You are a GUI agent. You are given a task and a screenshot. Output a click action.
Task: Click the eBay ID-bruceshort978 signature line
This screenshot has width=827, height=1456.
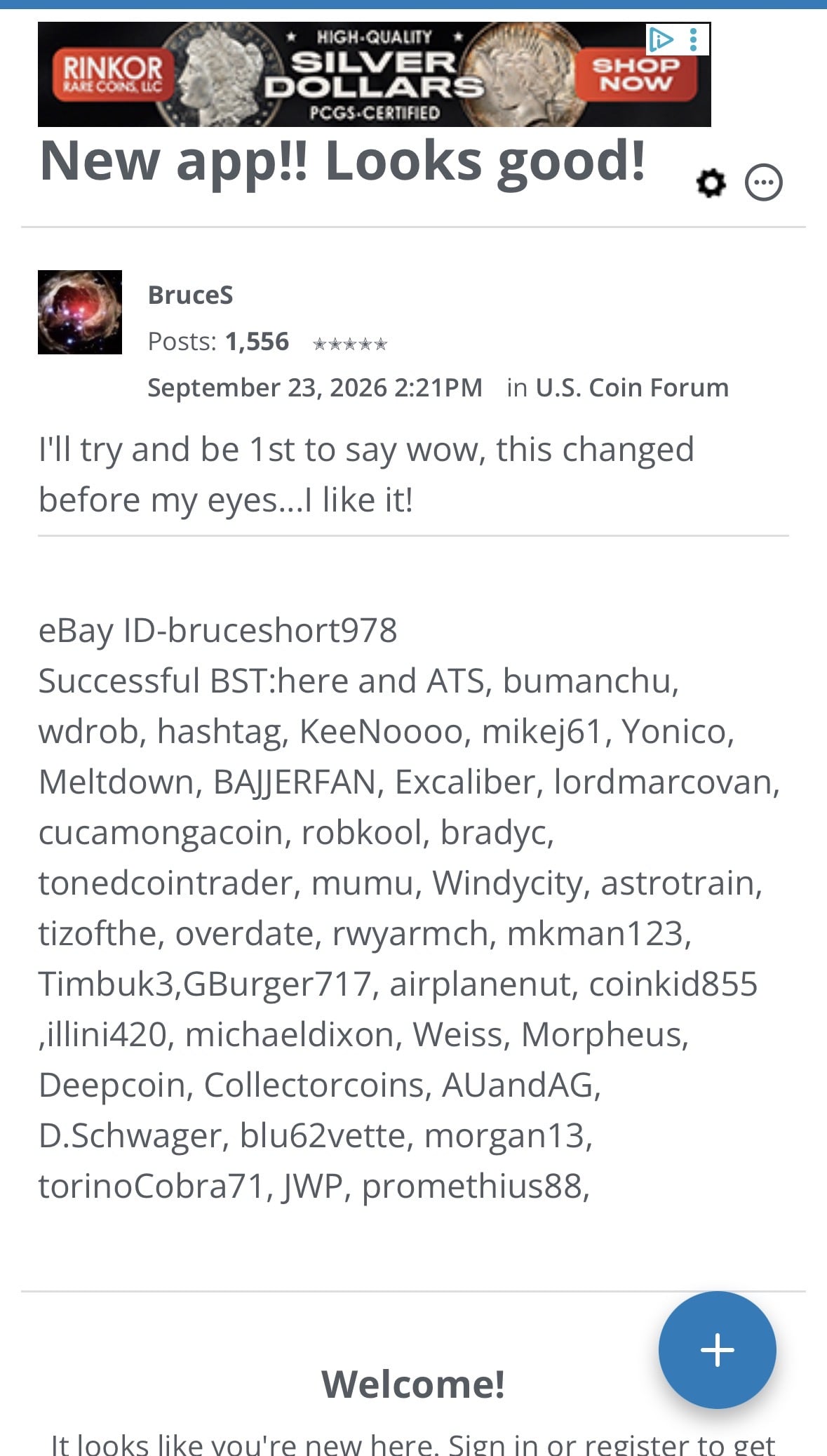pos(217,630)
